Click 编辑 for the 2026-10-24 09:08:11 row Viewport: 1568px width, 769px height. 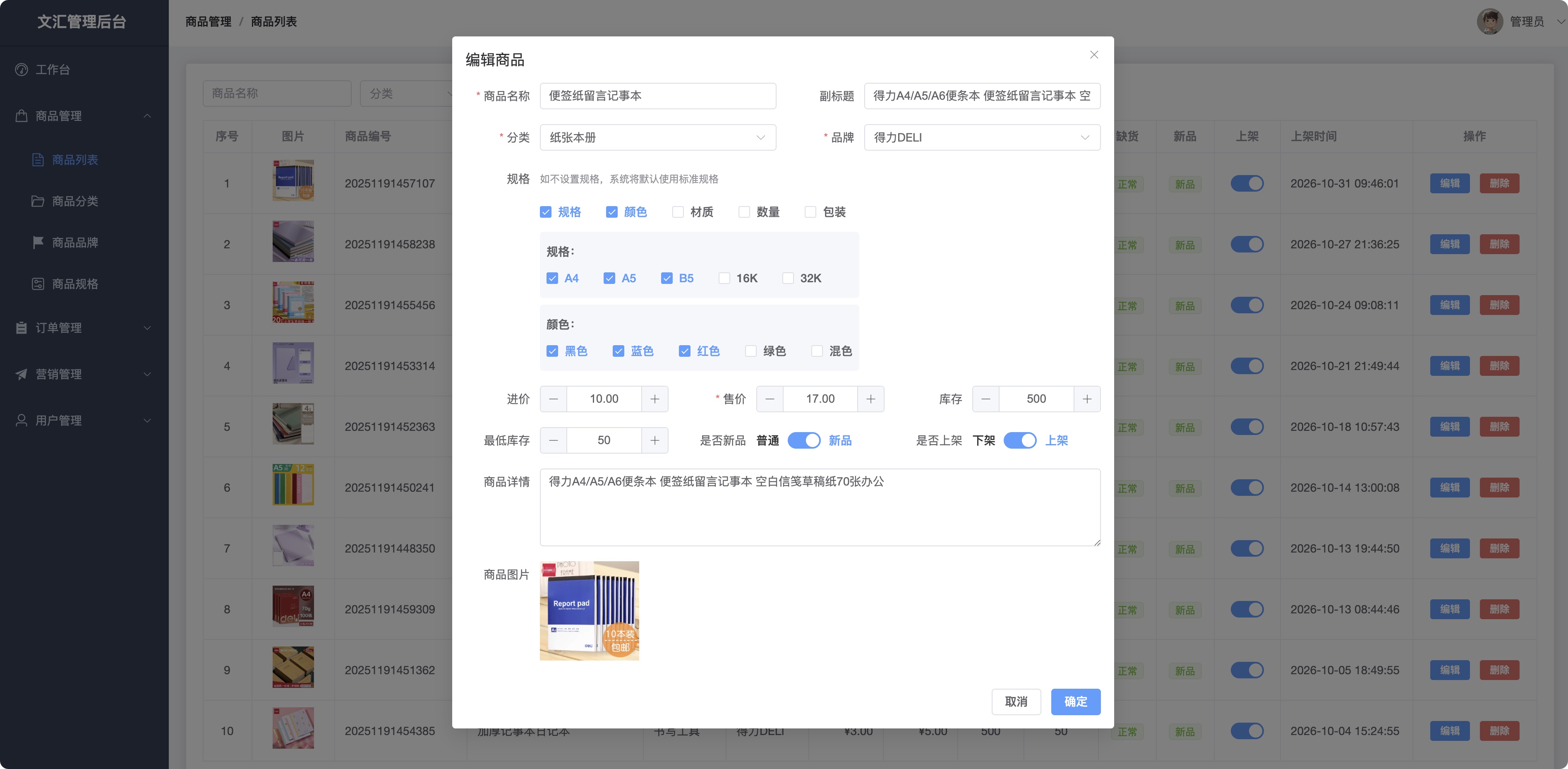point(1449,305)
